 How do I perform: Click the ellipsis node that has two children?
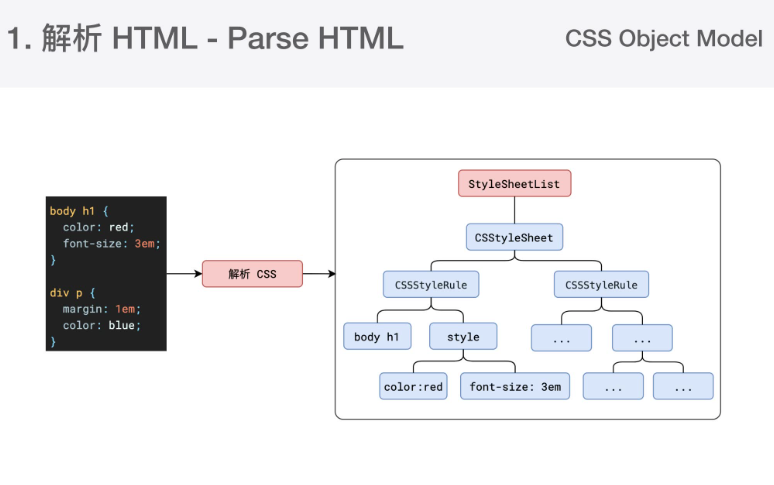pos(643,337)
